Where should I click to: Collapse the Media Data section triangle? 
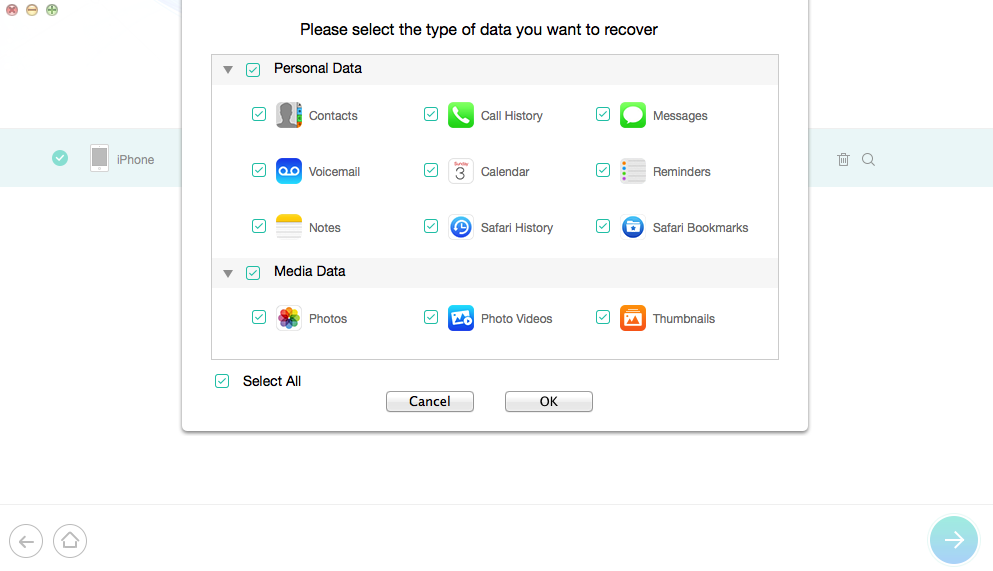(228, 273)
